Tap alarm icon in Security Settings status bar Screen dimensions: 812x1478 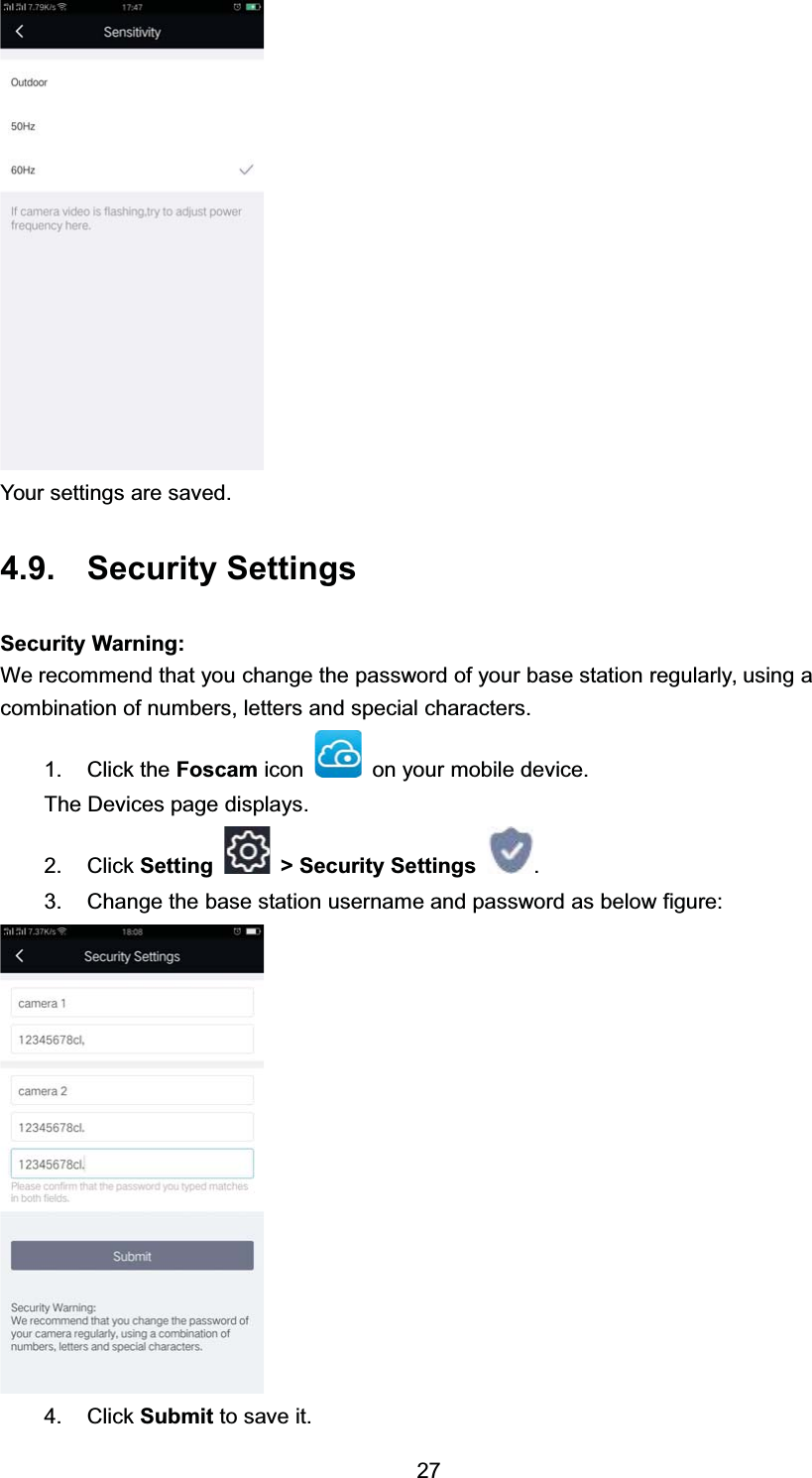[237, 931]
